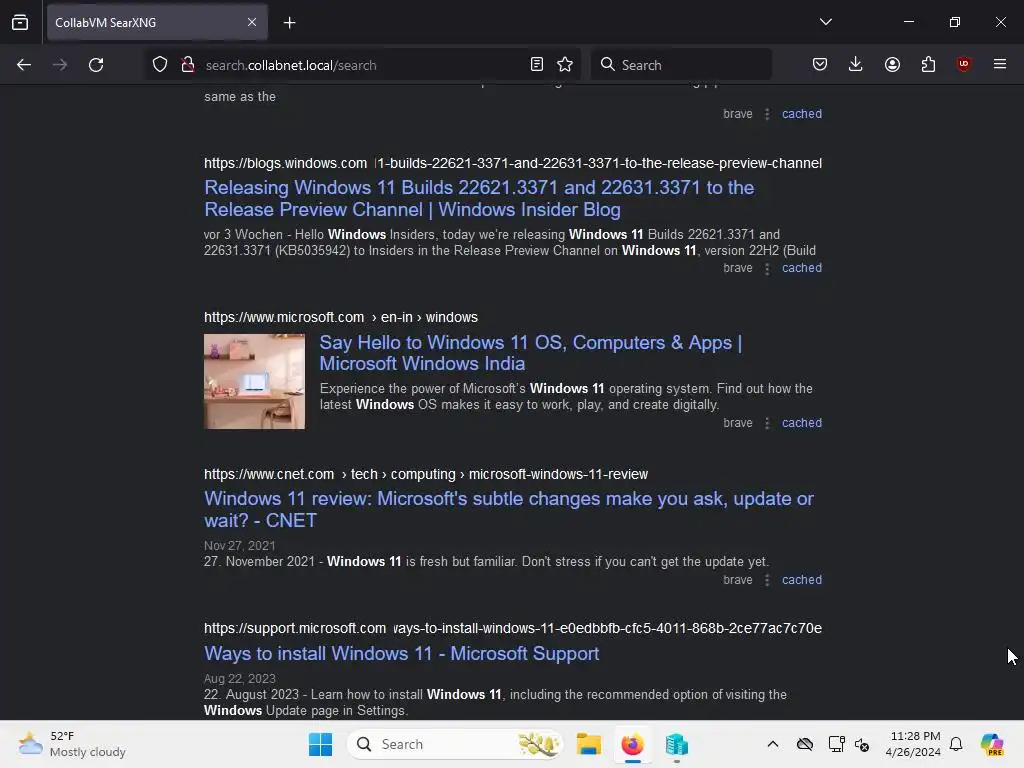The width and height of the screenshot is (1024, 768).
Task: Open the cloud sync tray icon
Action: 805,744
